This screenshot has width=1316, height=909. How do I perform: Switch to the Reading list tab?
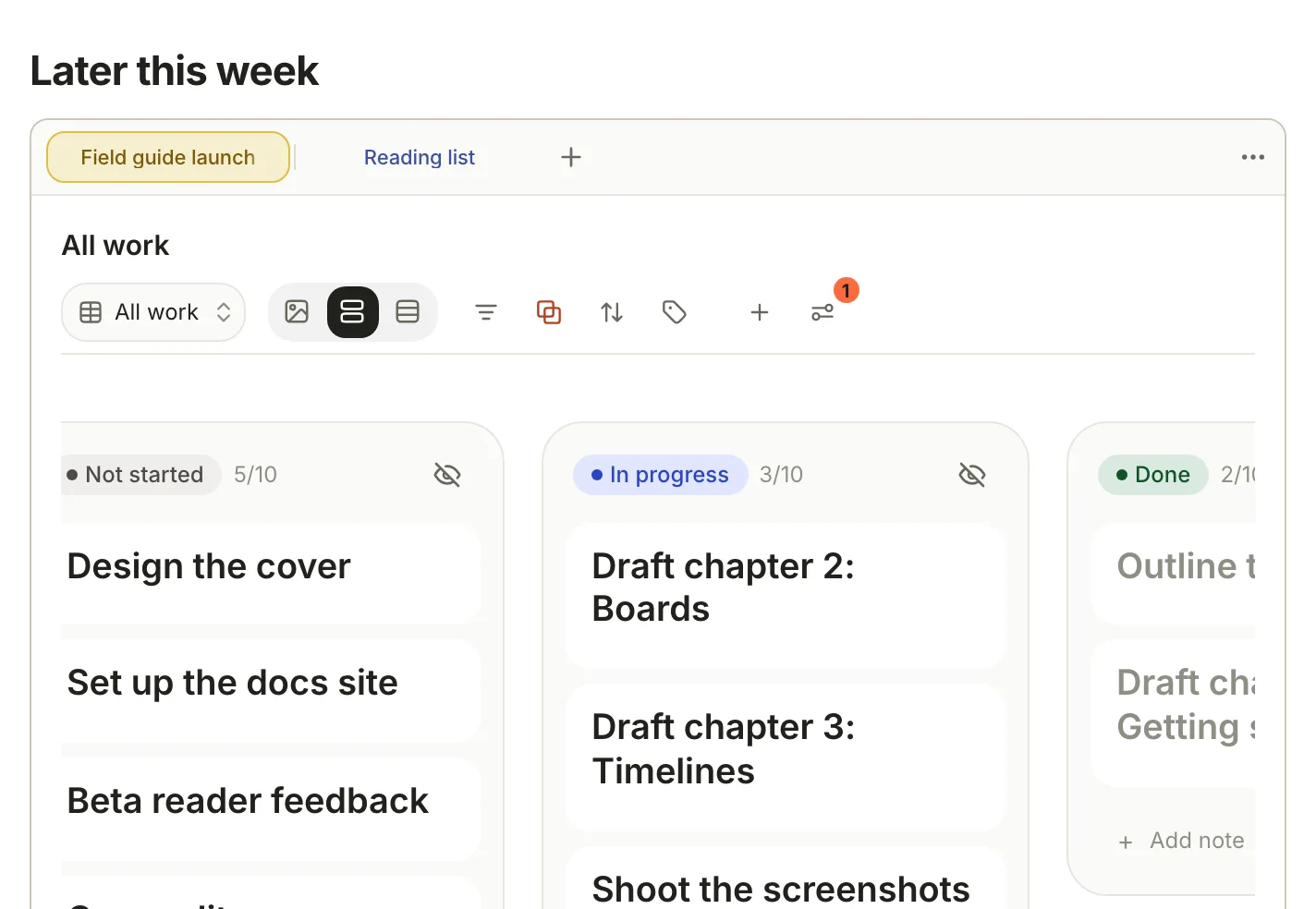(420, 157)
